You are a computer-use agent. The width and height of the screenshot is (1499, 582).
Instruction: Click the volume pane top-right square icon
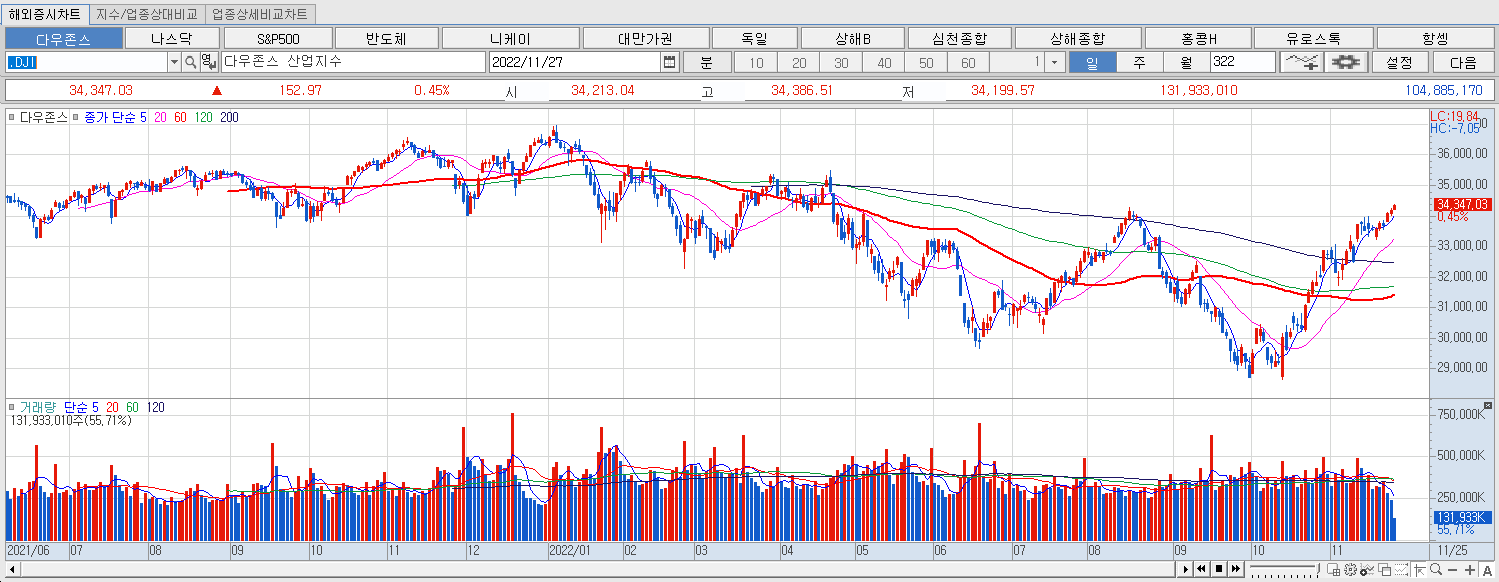tap(1487, 405)
